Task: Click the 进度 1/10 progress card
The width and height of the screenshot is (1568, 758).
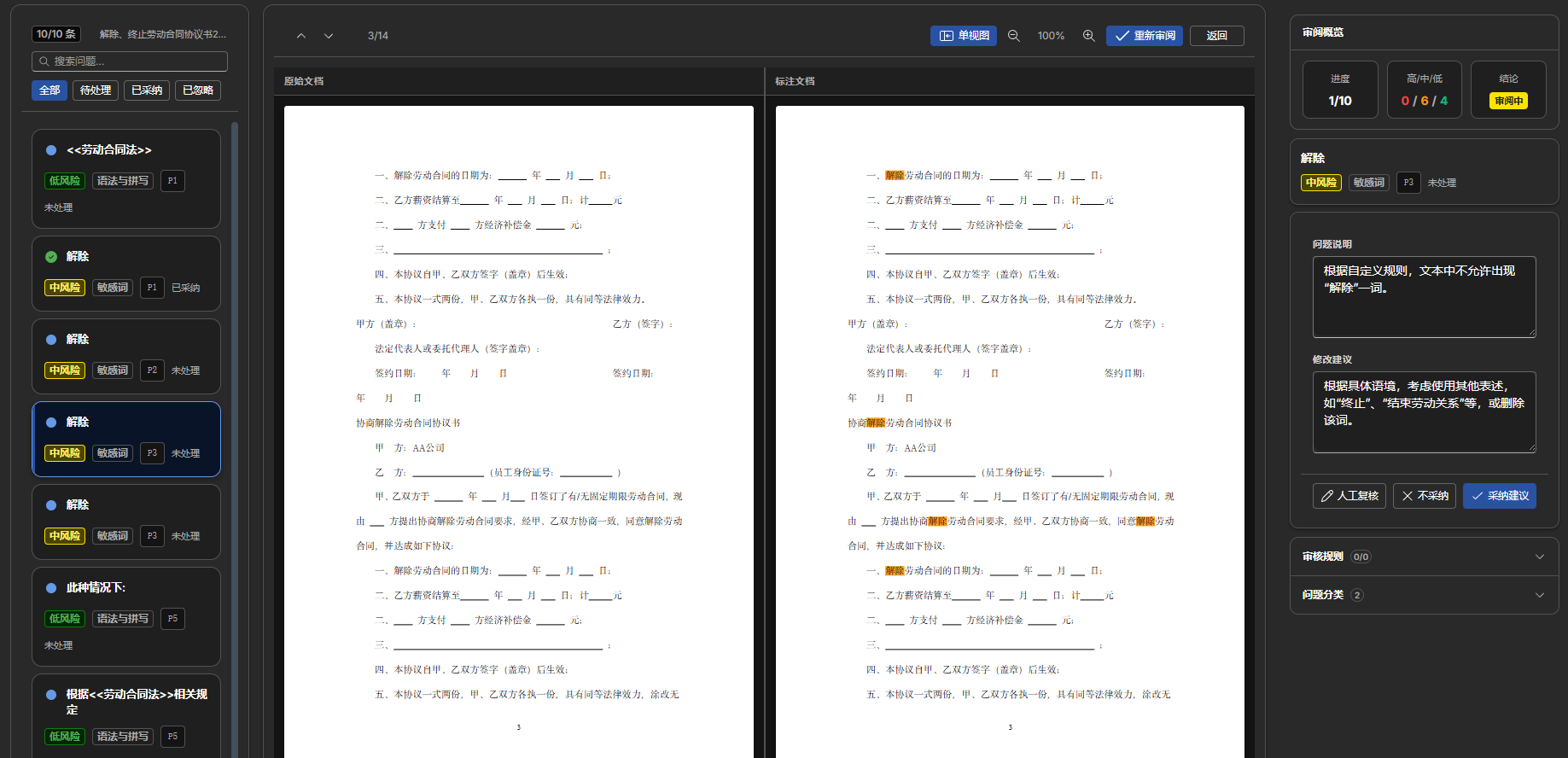Action: (1340, 90)
